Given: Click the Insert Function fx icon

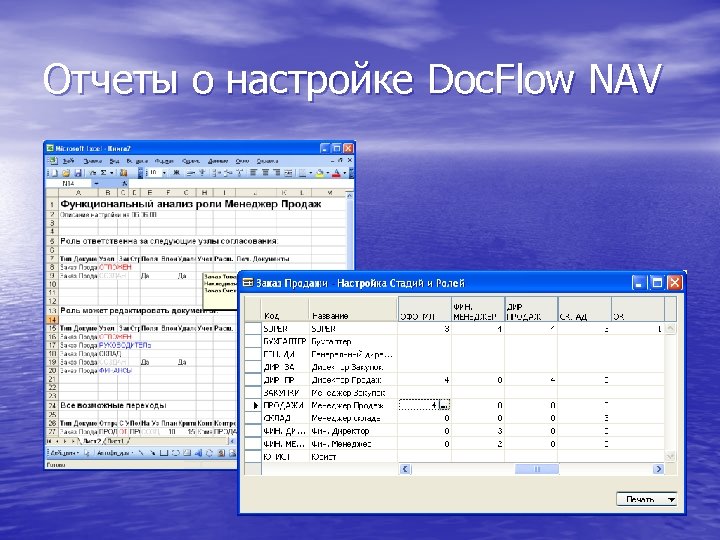Looking at the screenshot, I should (x=124, y=183).
